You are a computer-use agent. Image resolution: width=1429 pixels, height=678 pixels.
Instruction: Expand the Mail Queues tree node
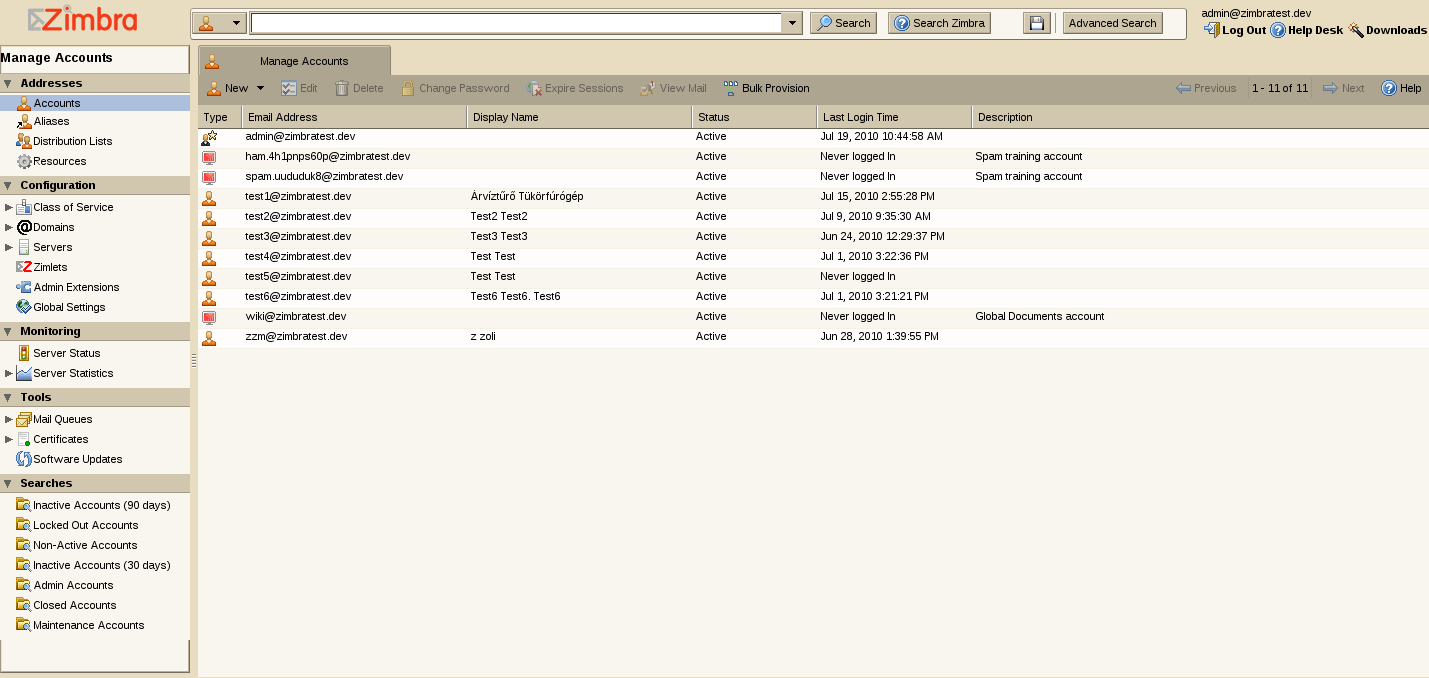point(9,419)
